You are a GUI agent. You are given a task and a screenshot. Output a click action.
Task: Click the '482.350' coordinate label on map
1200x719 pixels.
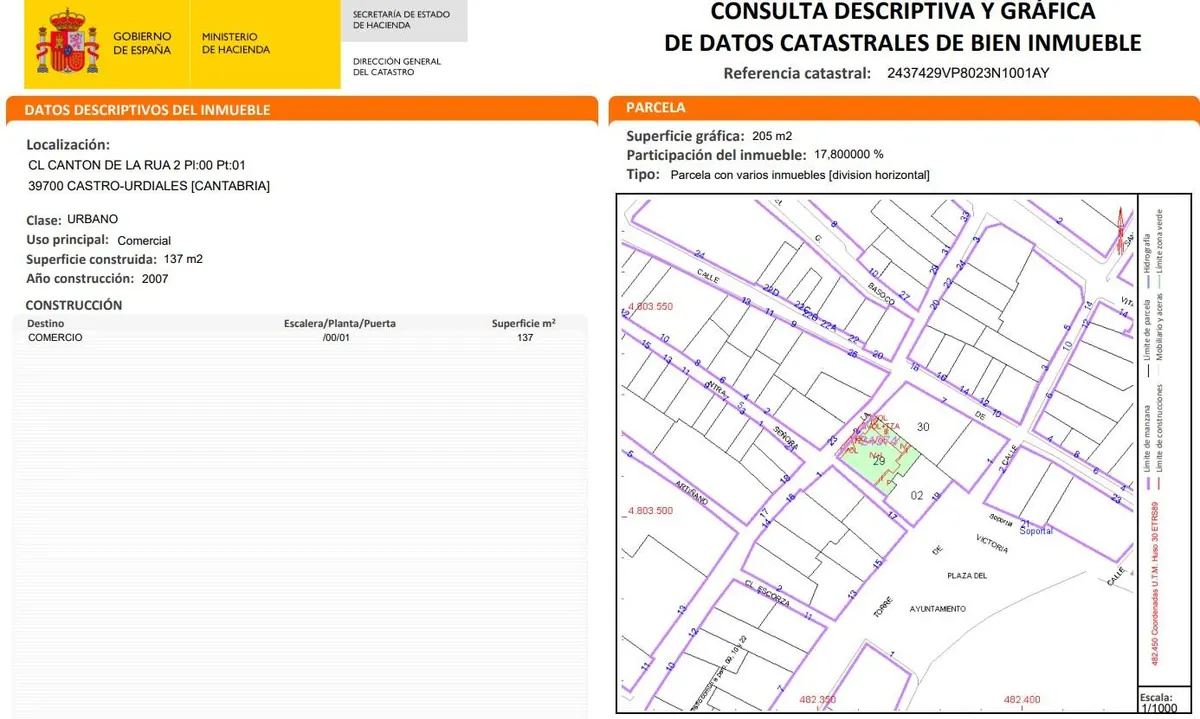tap(818, 700)
